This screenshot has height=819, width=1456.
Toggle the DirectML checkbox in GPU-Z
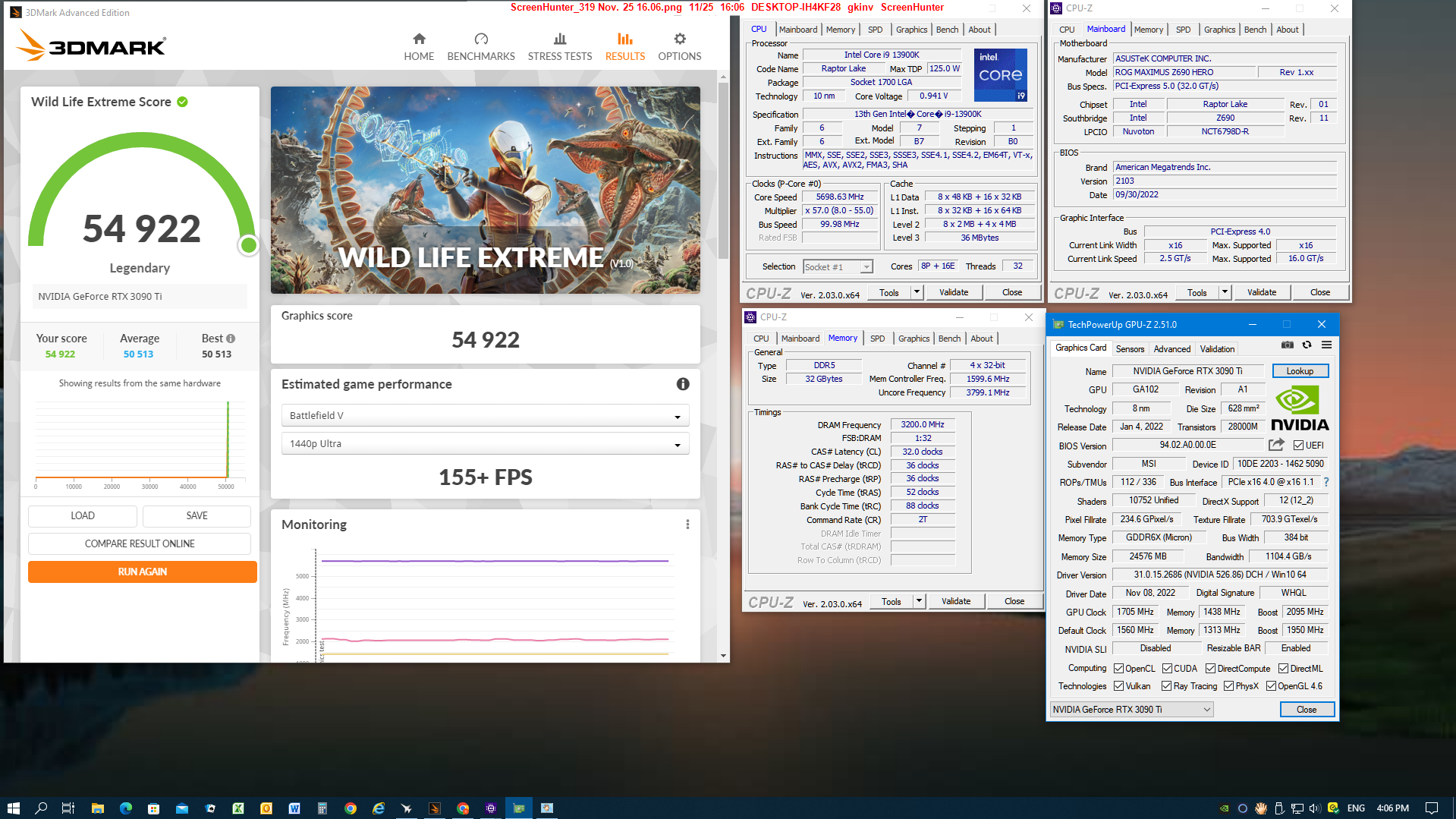[x=1283, y=669]
